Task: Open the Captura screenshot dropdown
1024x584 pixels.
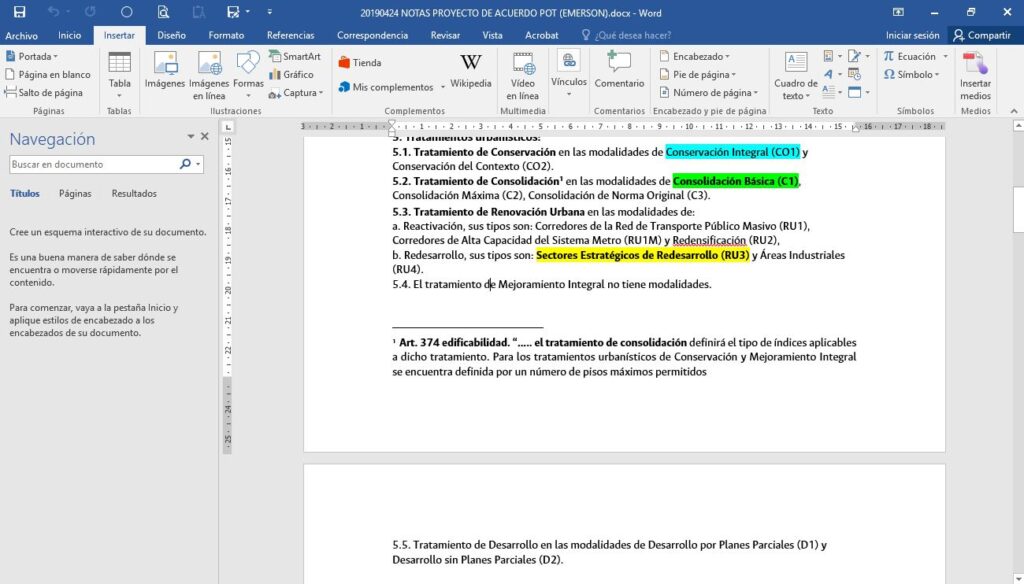Action: coord(296,93)
